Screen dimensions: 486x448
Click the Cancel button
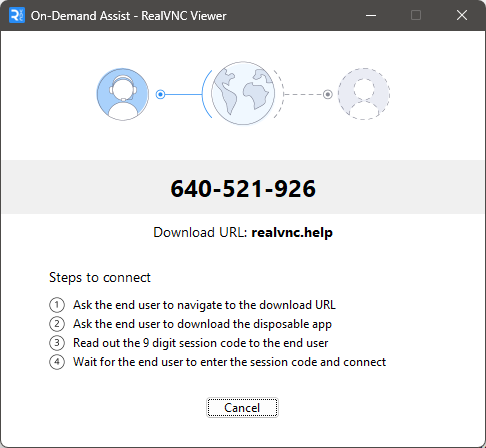tap(242, 407)
